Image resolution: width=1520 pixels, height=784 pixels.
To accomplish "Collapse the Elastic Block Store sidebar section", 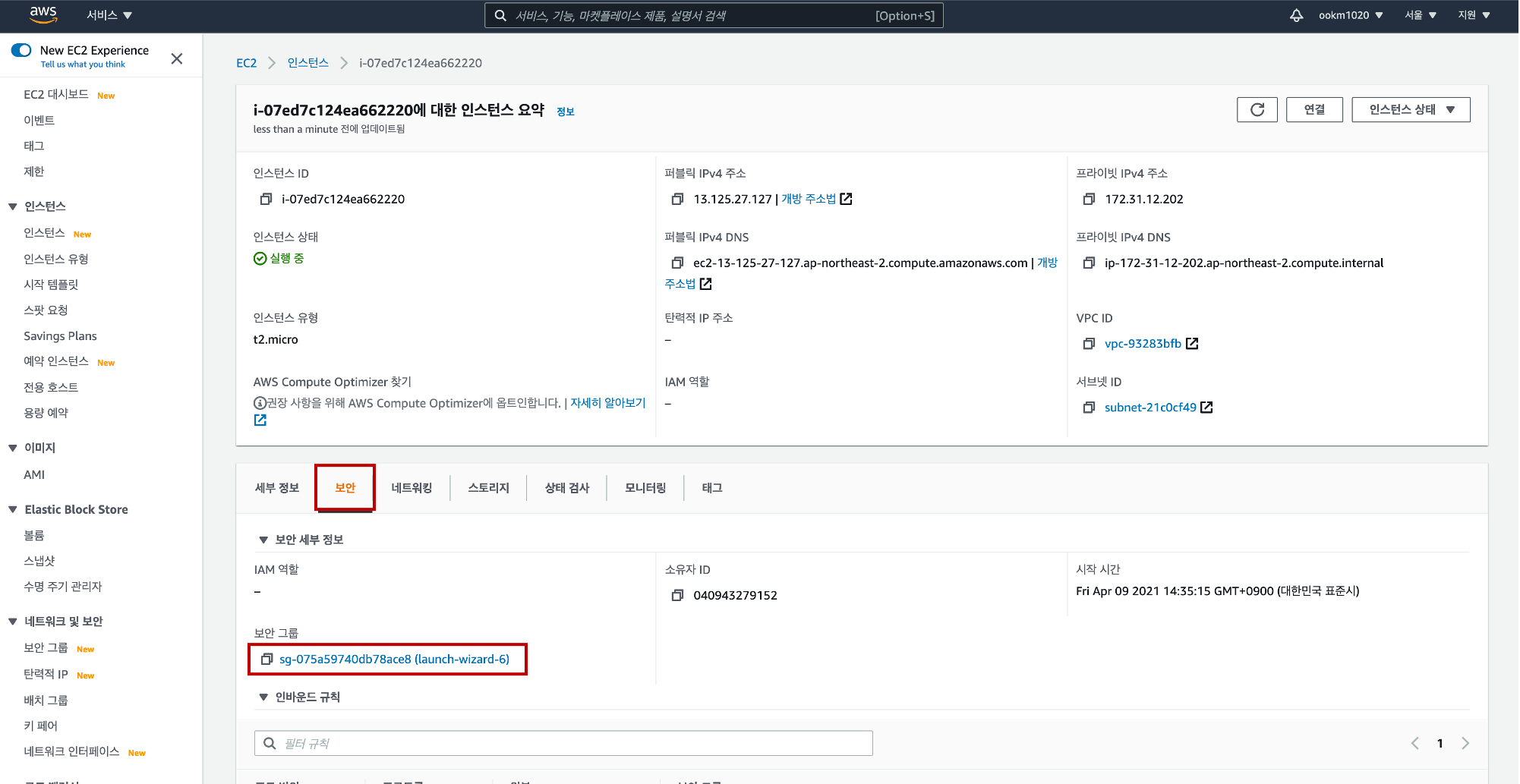I will [x=13, y=509].
